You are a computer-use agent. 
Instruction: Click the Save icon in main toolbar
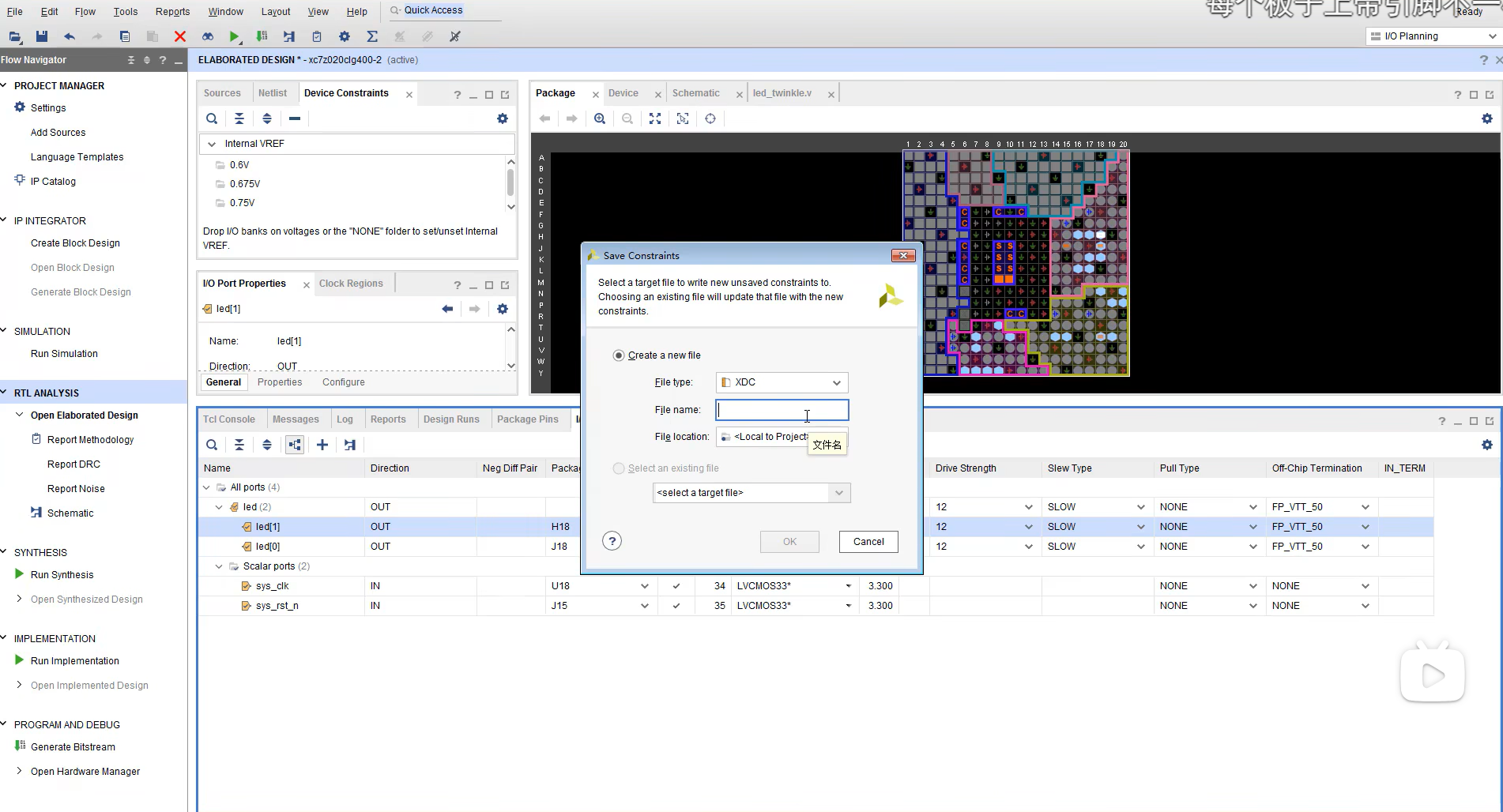click(42, 36)
